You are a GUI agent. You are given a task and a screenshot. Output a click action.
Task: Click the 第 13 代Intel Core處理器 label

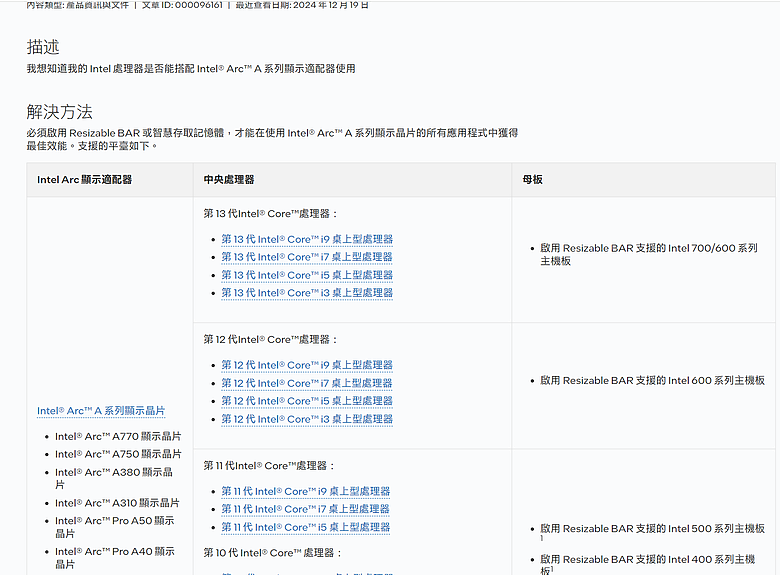pos(271,214)
